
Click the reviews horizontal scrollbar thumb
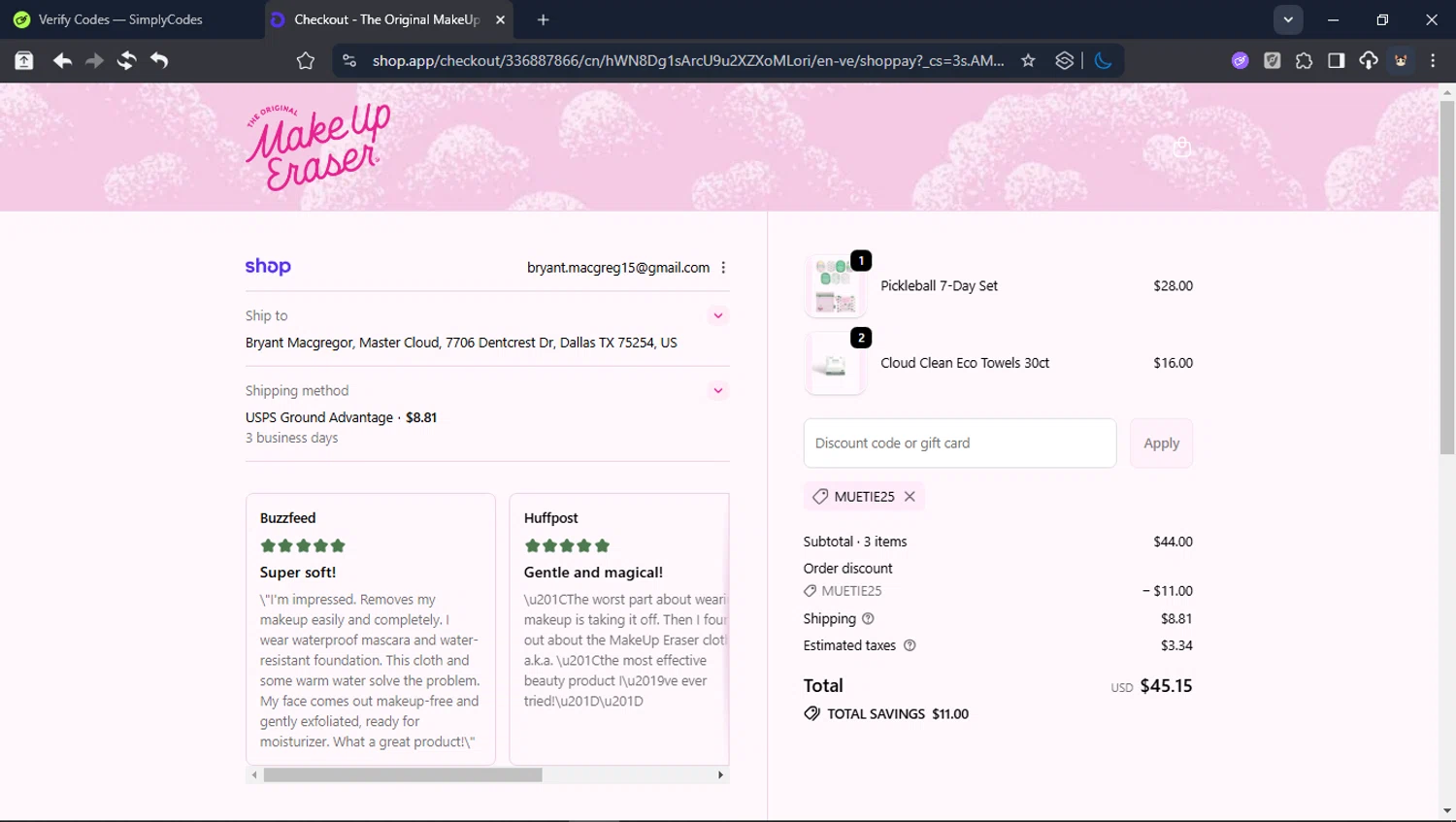click(x=403, y=774)
